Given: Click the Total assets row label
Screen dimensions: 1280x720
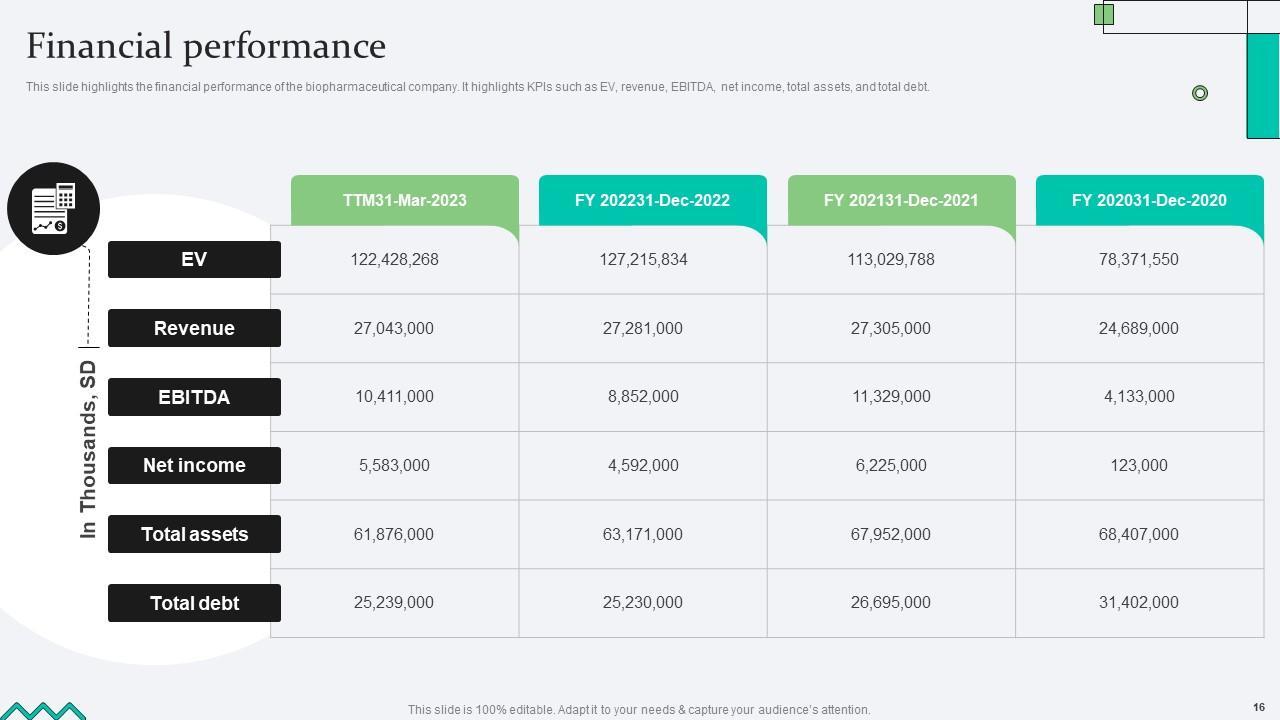Looking at the screenshot, I should pyautogui.click(x=194, y=534).
